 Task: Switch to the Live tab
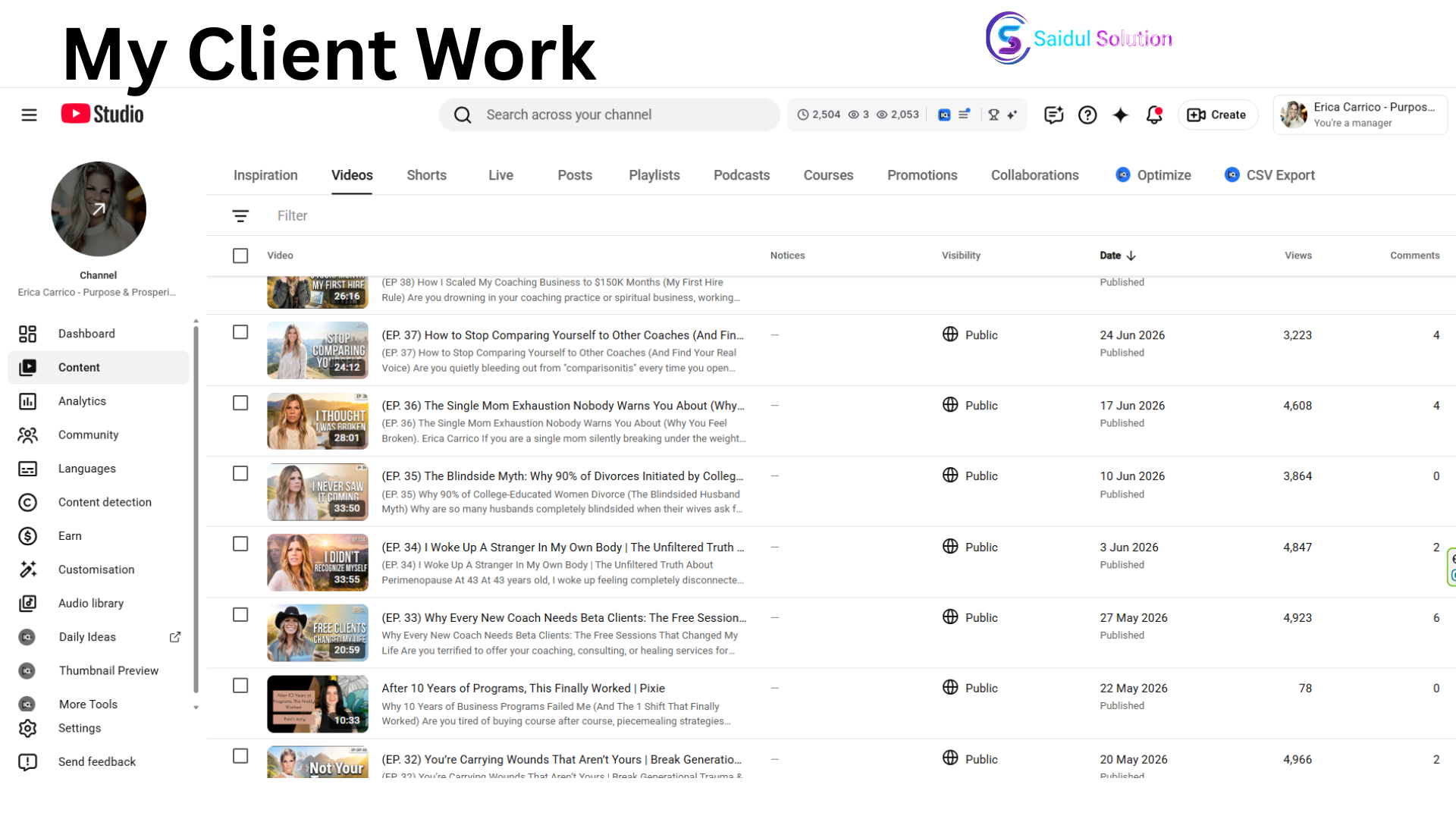click(x=500, y=175)
